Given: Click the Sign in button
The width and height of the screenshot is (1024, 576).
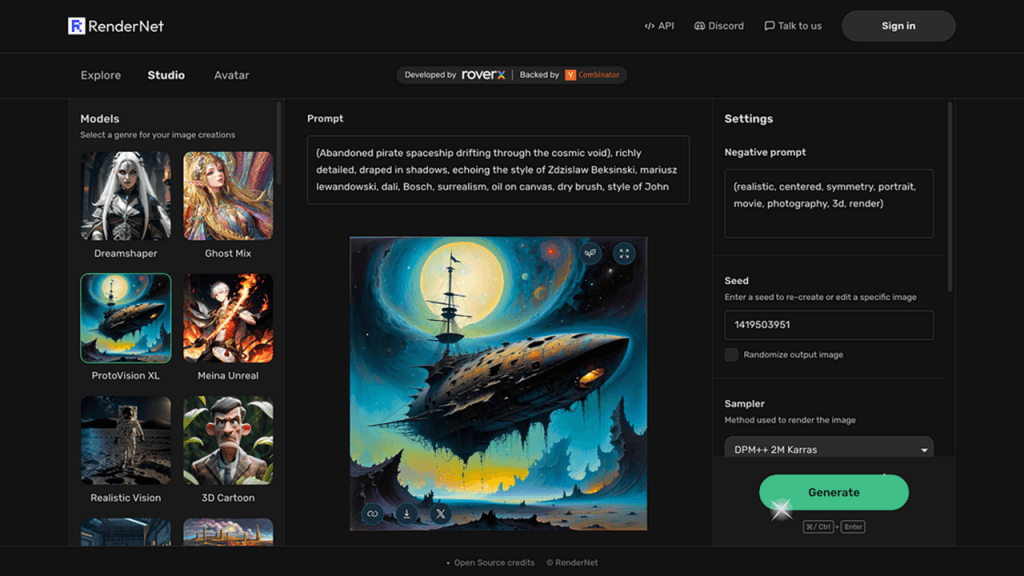Looking at the screenshot, I should click(898, 26).
